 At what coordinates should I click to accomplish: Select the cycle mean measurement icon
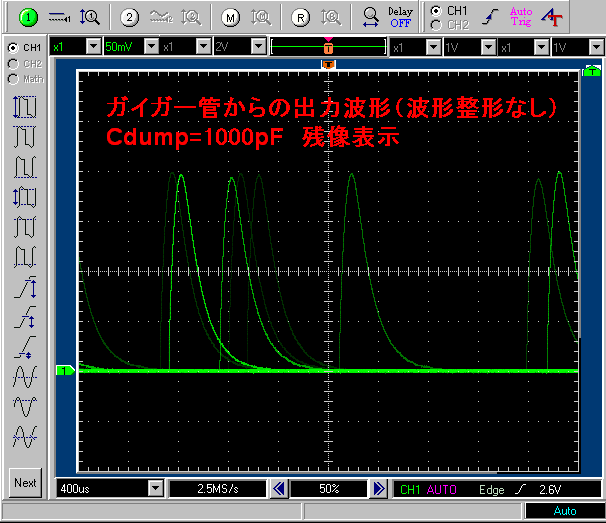pos(25,407)
